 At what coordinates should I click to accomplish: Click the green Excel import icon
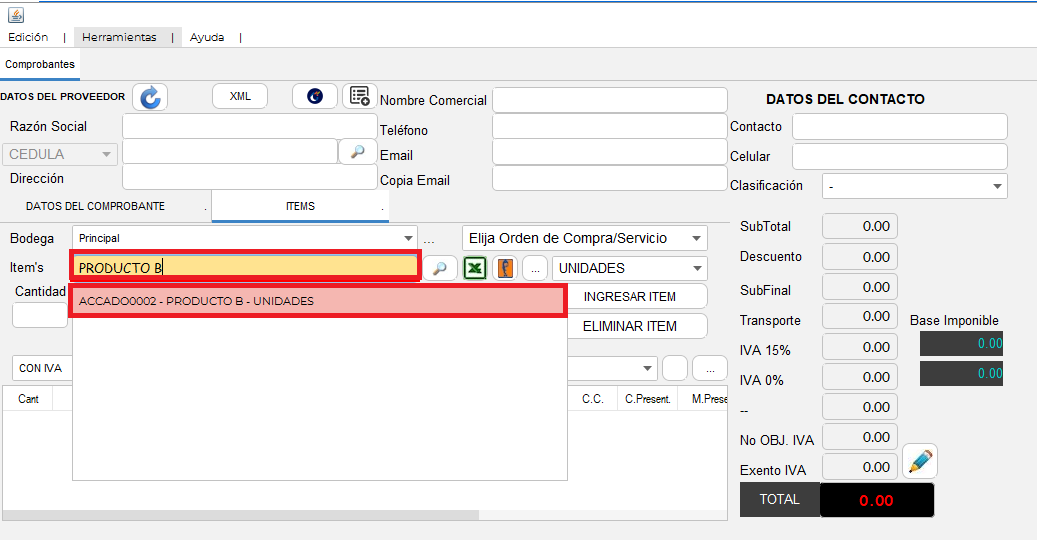(x=475, y=268)
